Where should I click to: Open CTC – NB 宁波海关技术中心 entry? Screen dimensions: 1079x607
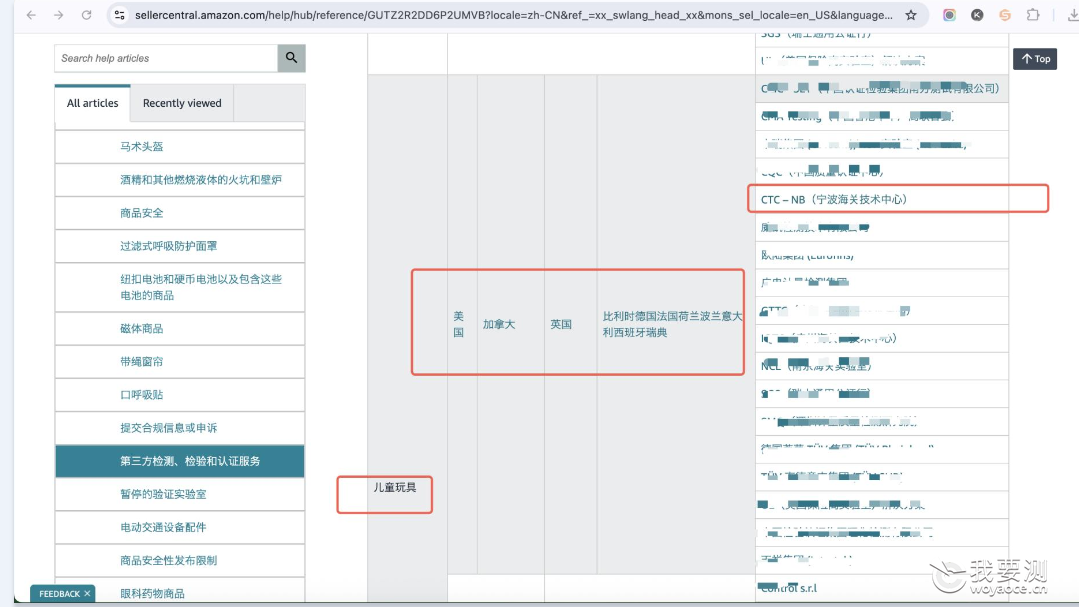834,200
